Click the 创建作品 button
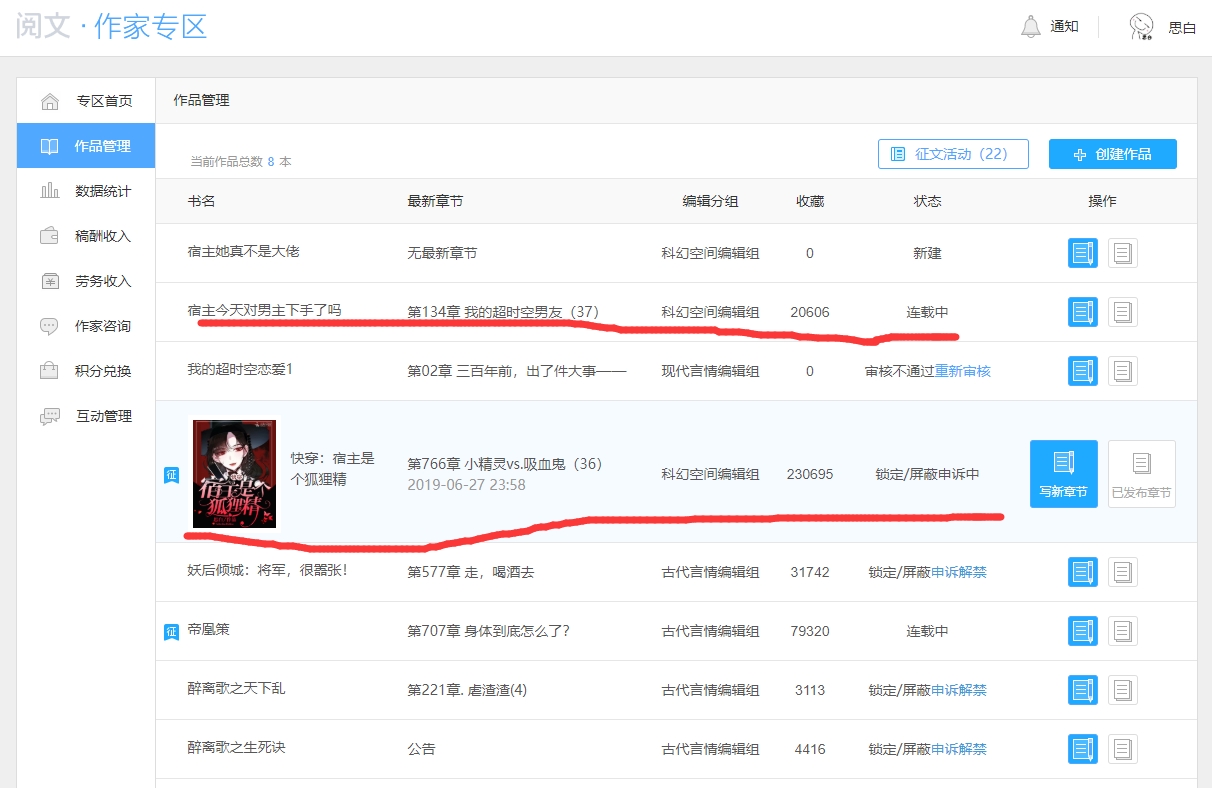The height and width of the screenshot is (788, 1212). click(1112, 154)
